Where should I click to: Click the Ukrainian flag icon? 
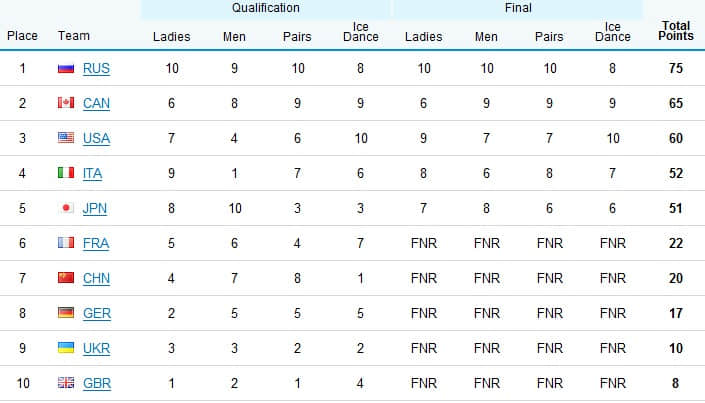(66, 348)
